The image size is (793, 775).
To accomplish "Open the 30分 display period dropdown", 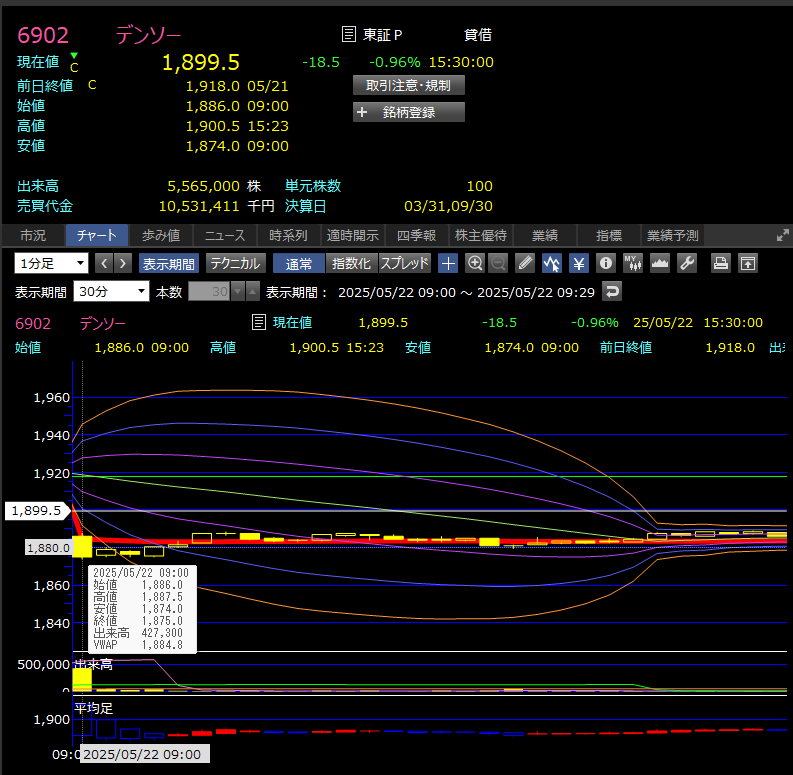I will pyautogui.click(x=111, y=291).
